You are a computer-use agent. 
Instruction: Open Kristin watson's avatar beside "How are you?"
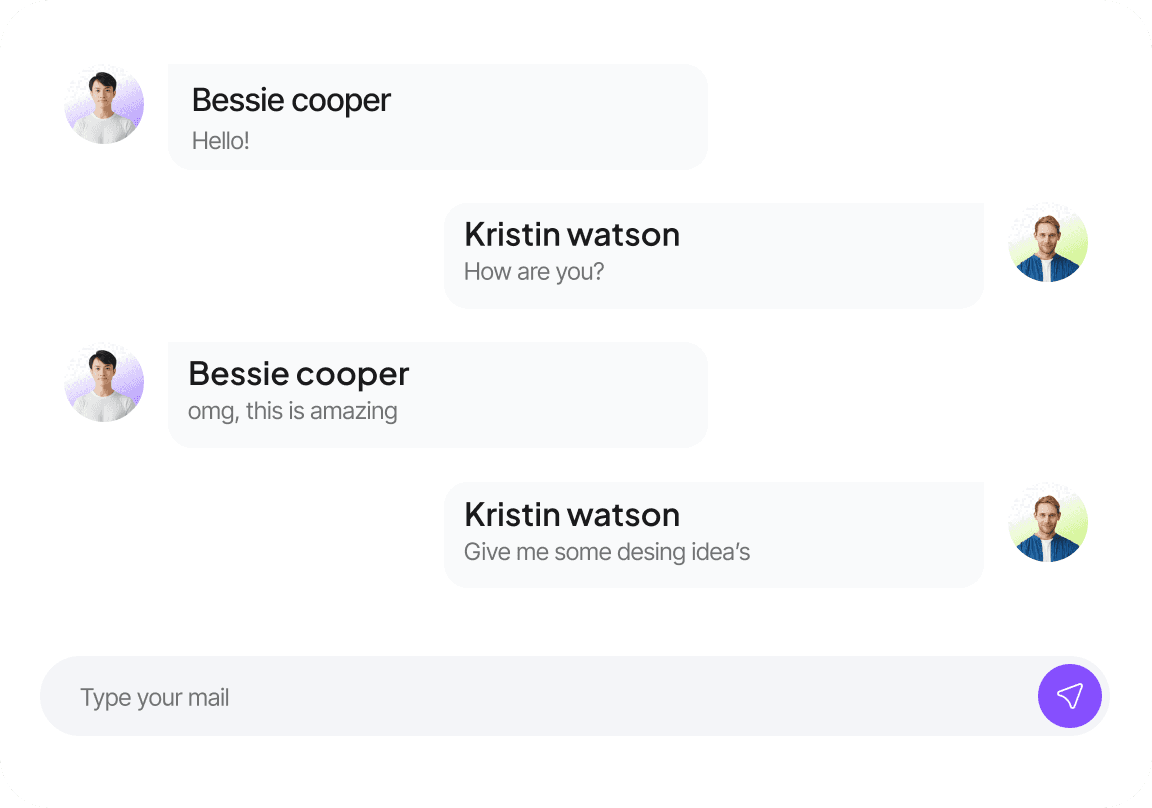(x=1048, y=243)
